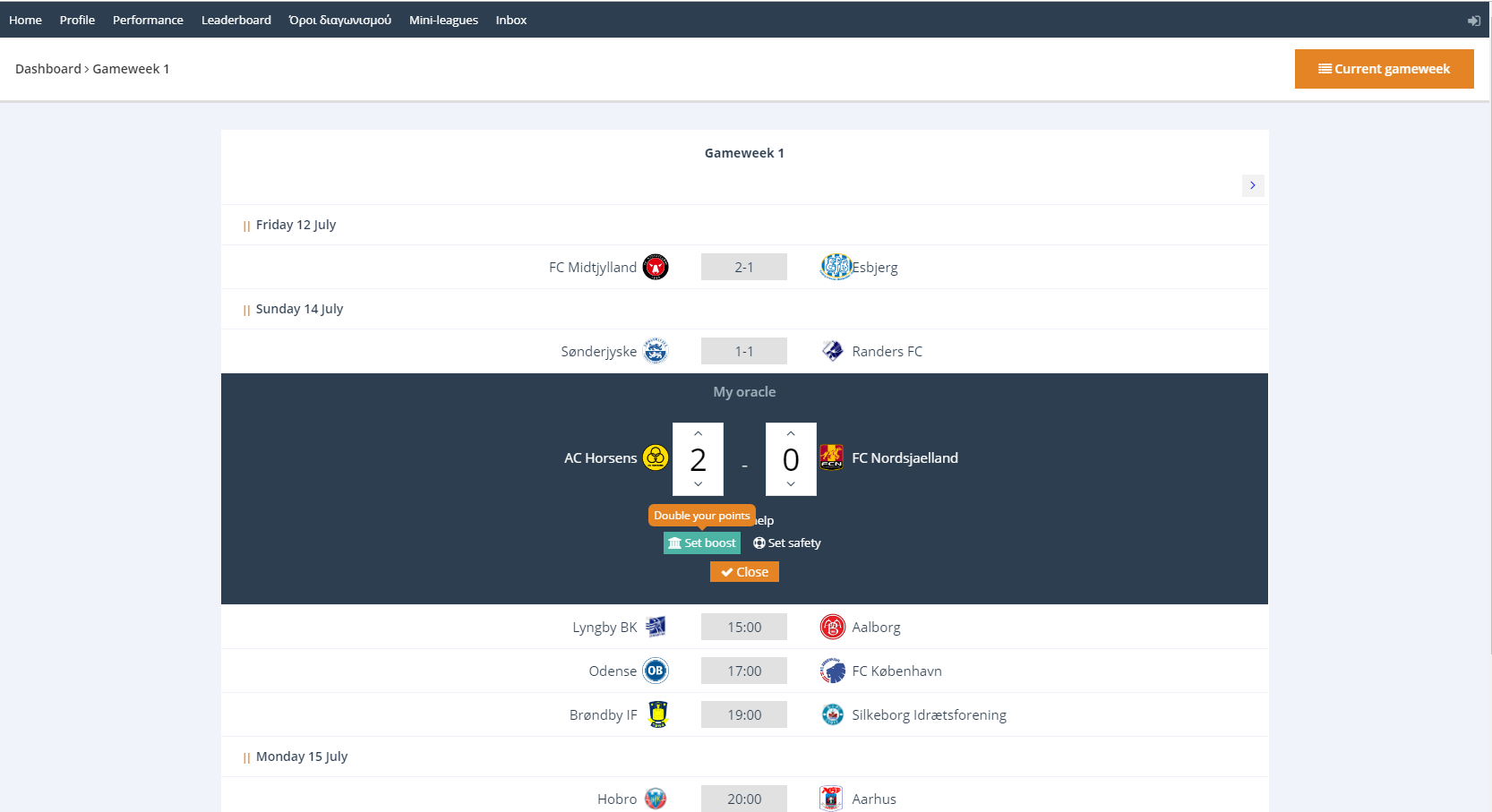Viewport: 1492px width, 812px height.
Task: Open the Lyngby BK 15:00 match prediction
Action: point(743,627)
